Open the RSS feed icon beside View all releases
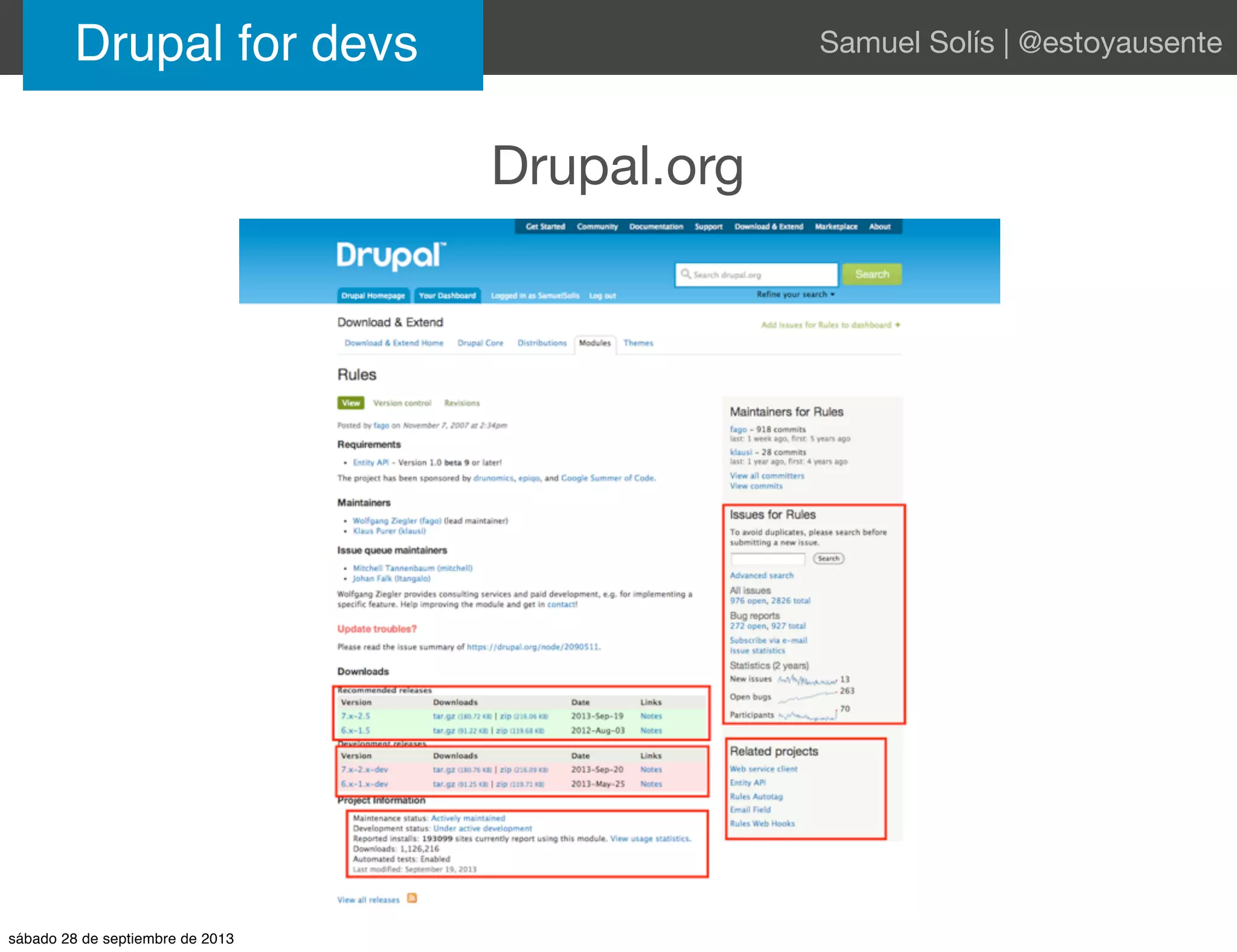Screen dimensions: 1237x952 [412, 898]
